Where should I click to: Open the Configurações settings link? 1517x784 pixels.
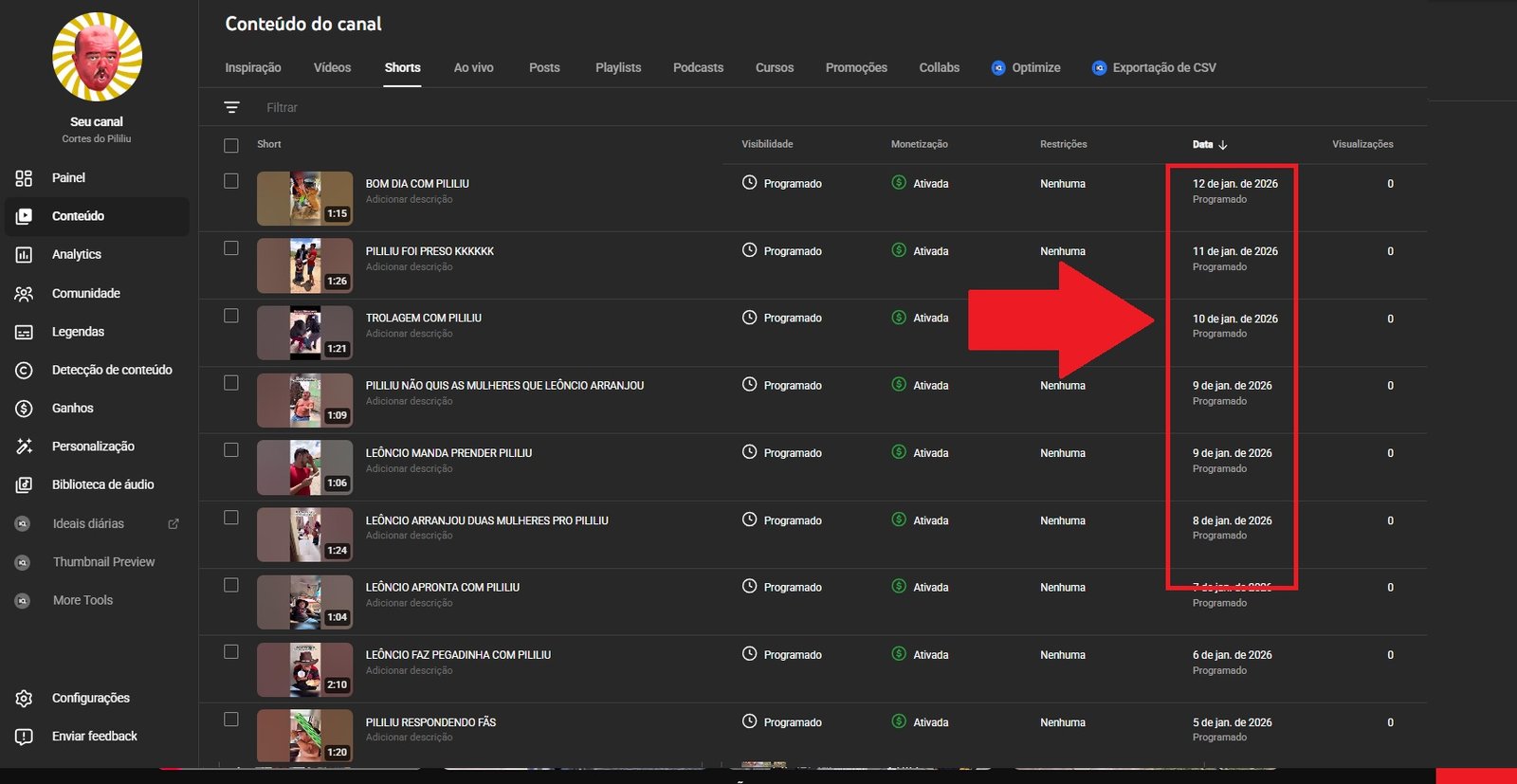(x=90, y=698)
